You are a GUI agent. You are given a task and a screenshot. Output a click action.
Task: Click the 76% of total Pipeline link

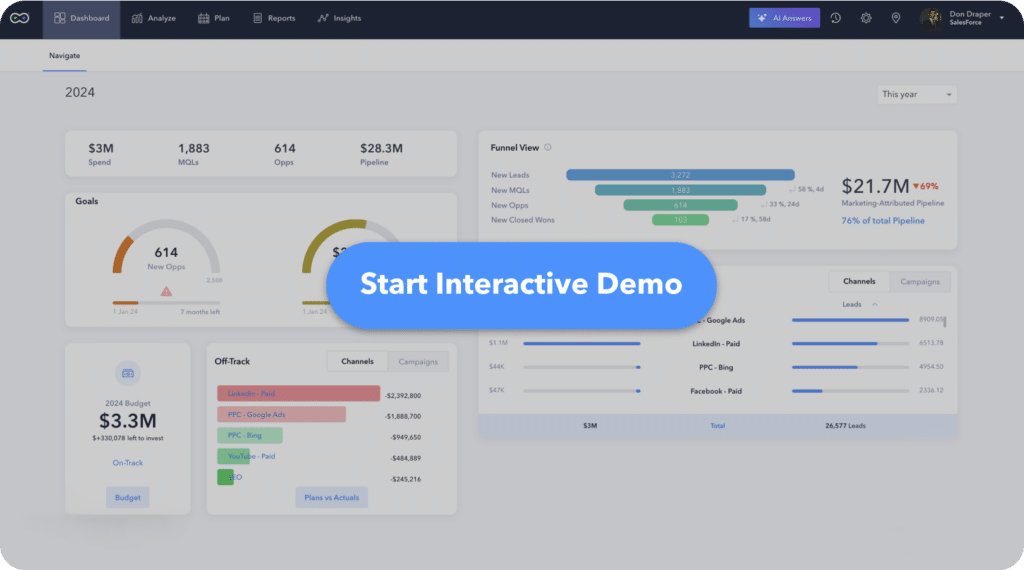pos(883,221)
